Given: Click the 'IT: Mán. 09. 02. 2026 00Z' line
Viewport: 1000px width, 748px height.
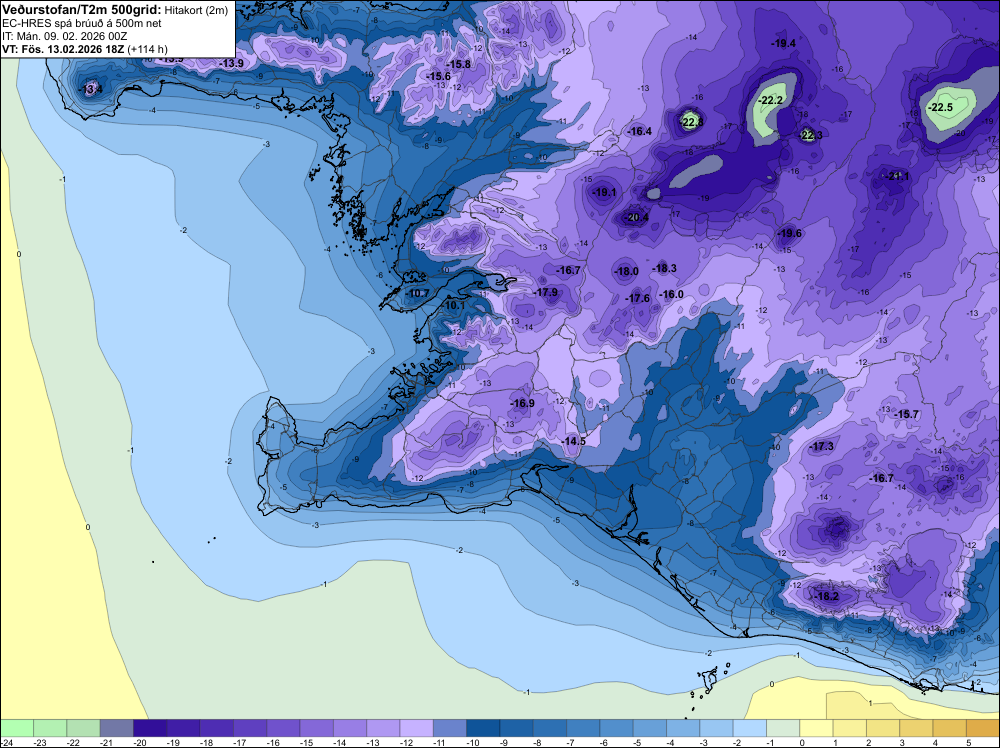Looking at the screenshot, I should tap(64, 36).
